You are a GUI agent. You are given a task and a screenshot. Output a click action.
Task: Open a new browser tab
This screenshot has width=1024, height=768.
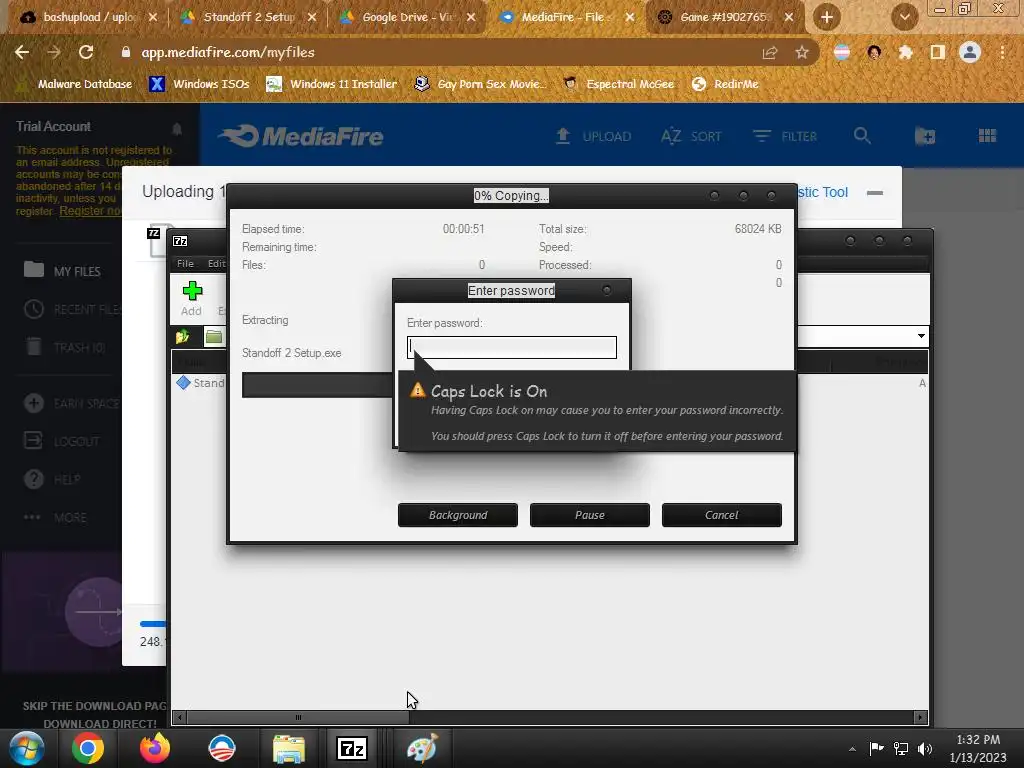pyautogui.click(x=827, y=17)
